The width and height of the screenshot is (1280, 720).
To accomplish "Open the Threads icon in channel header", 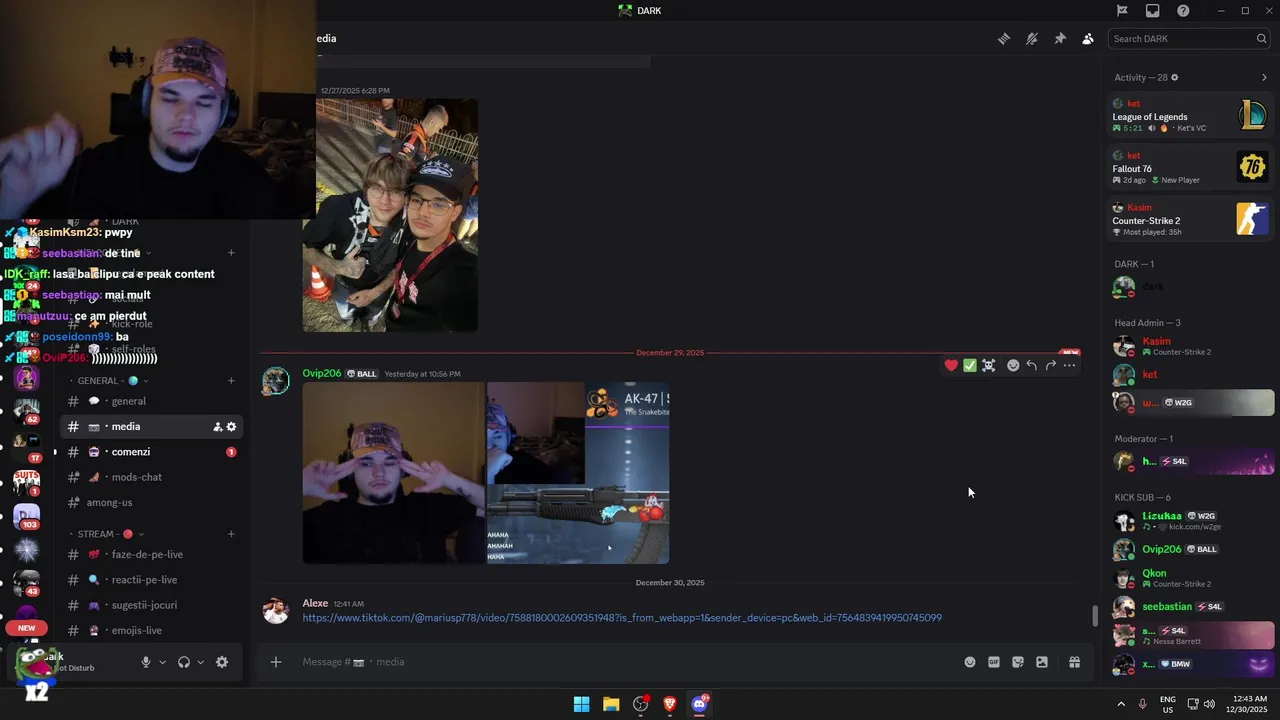I will click(1003, 38).
